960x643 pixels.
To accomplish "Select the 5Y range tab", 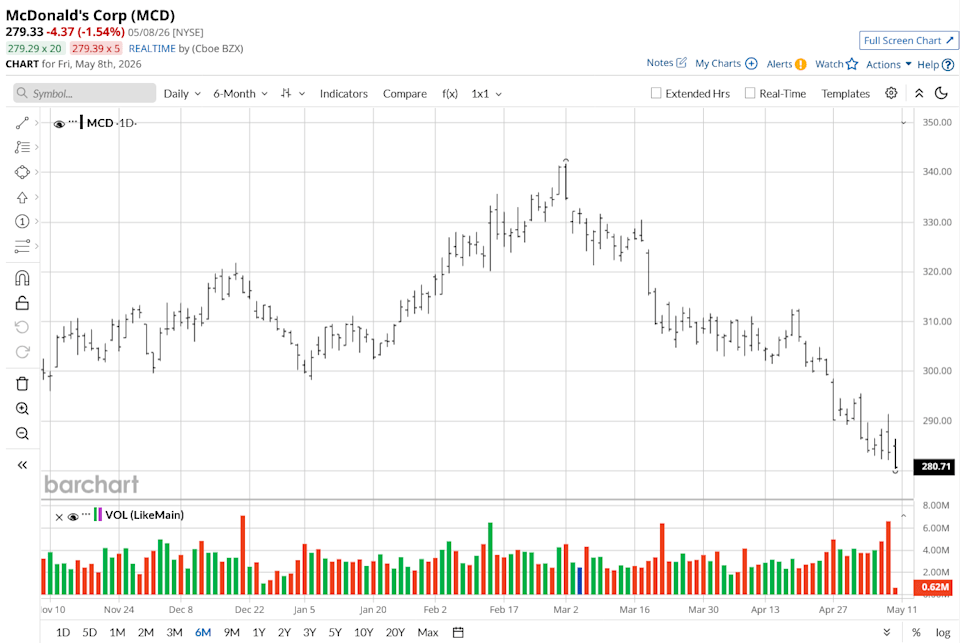I will click(x=335, y=632).
